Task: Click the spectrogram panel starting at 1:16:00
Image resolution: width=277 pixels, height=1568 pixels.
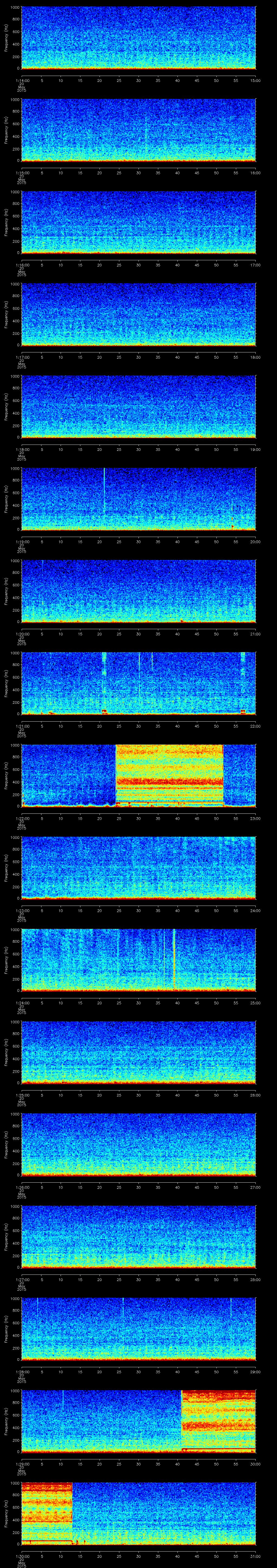Action: tap(138, 222)
